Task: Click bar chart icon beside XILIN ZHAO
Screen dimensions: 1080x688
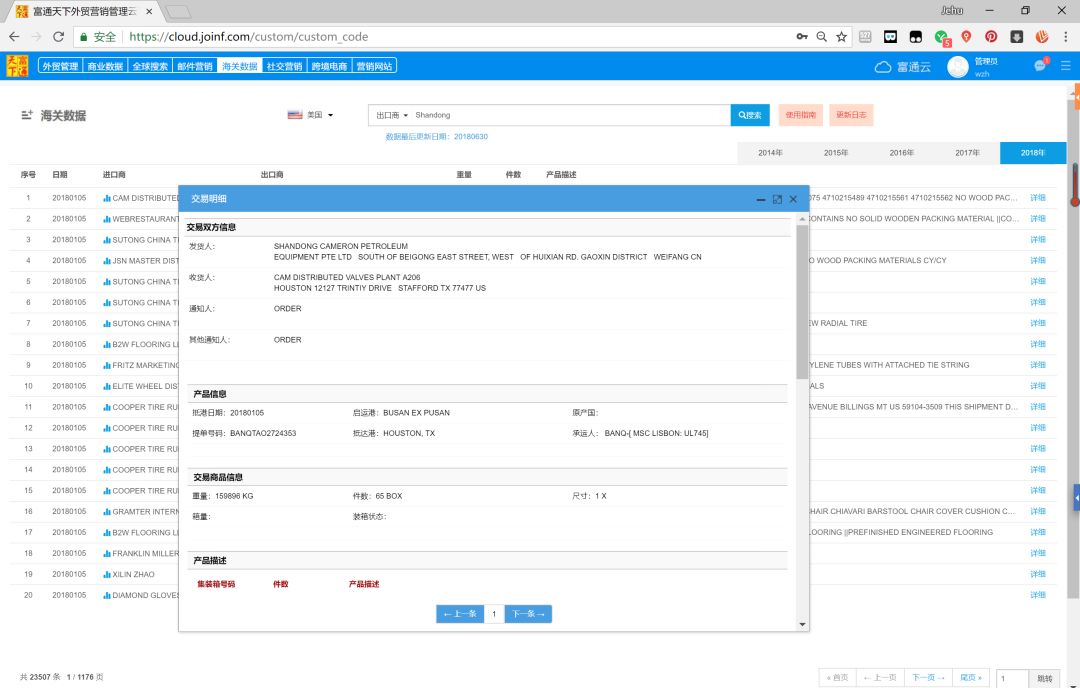Action: point(107,574)
